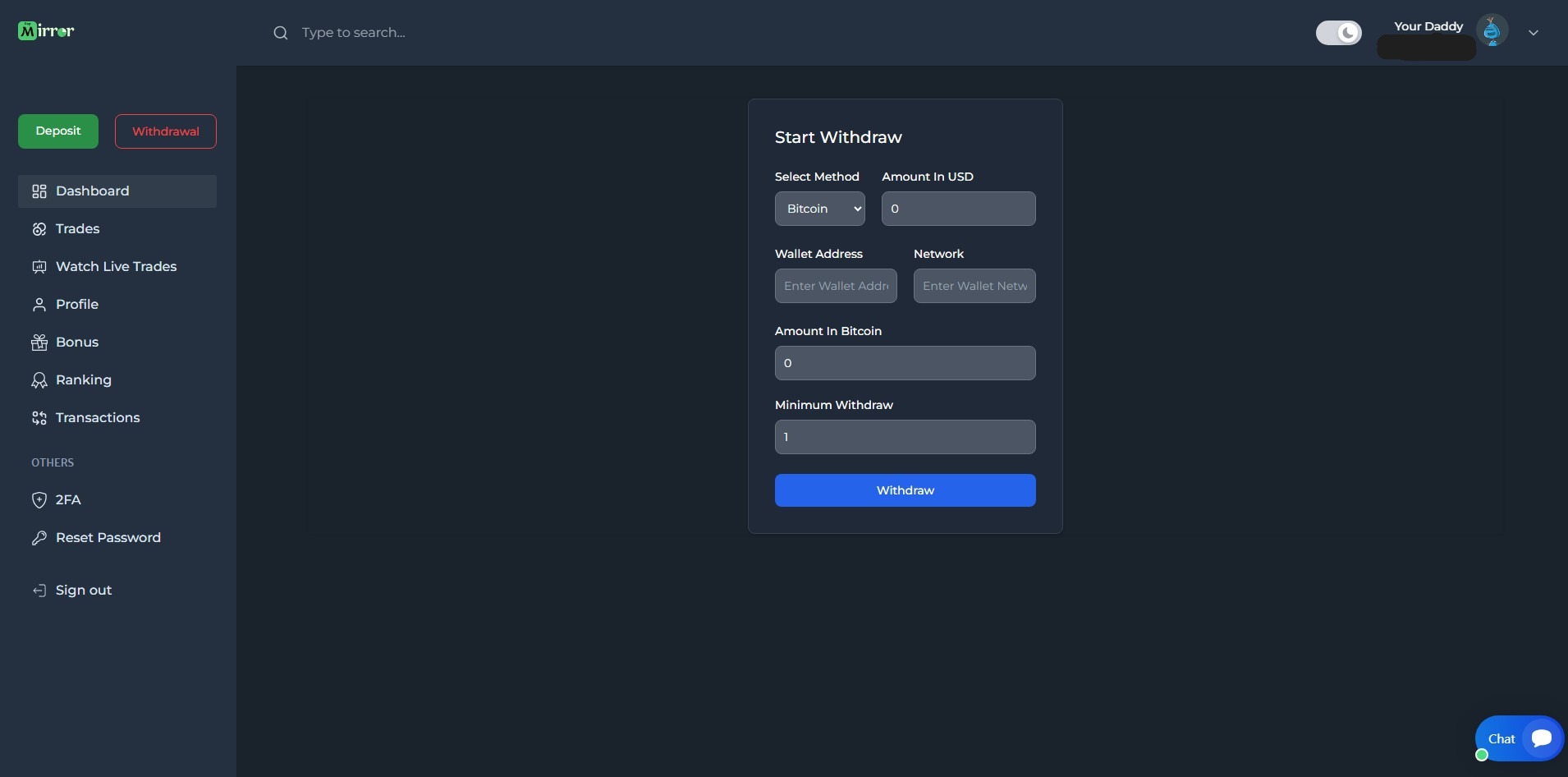Screen dimensions: 1568x777
Task: Click the blue Withdraw submit button
Action: 905,490
